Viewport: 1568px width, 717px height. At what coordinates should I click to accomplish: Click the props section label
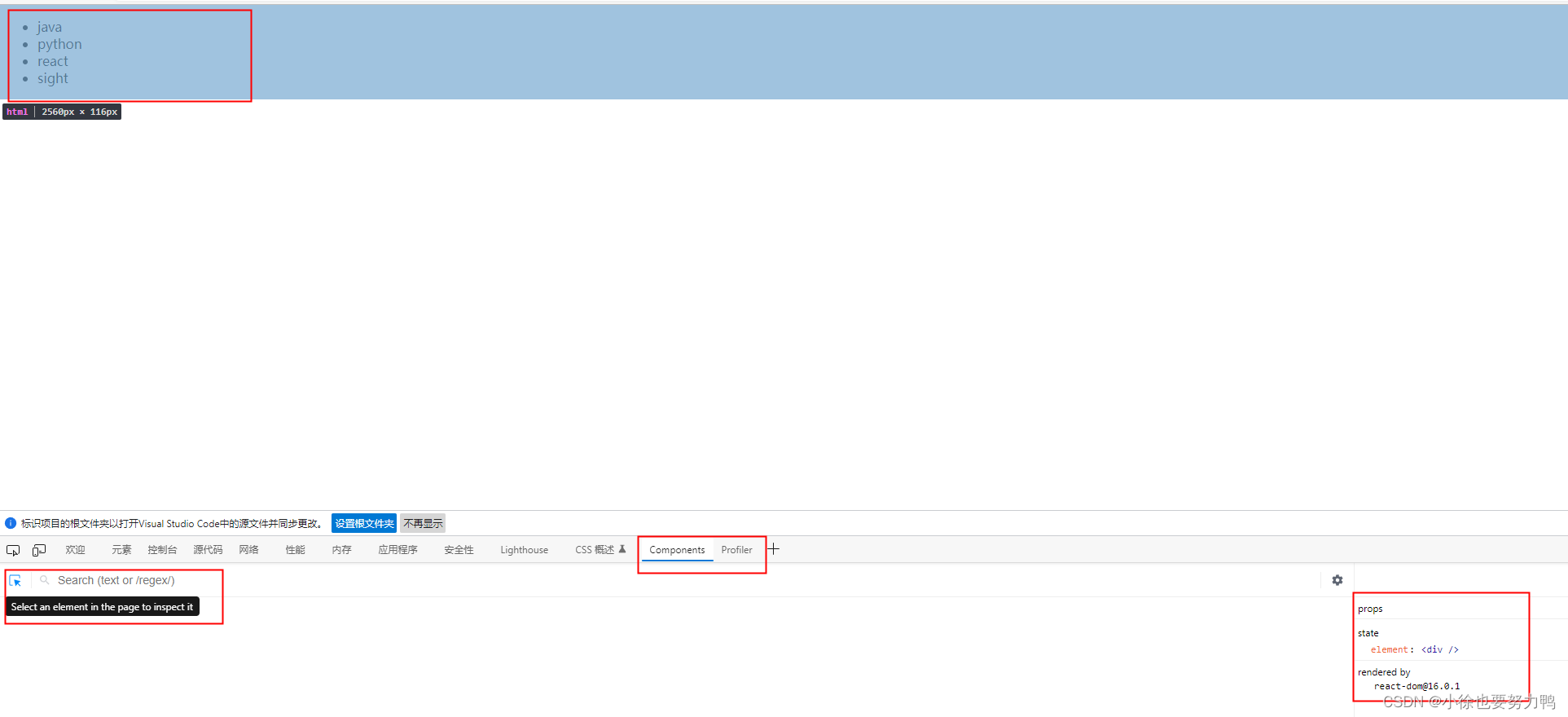1370,609
